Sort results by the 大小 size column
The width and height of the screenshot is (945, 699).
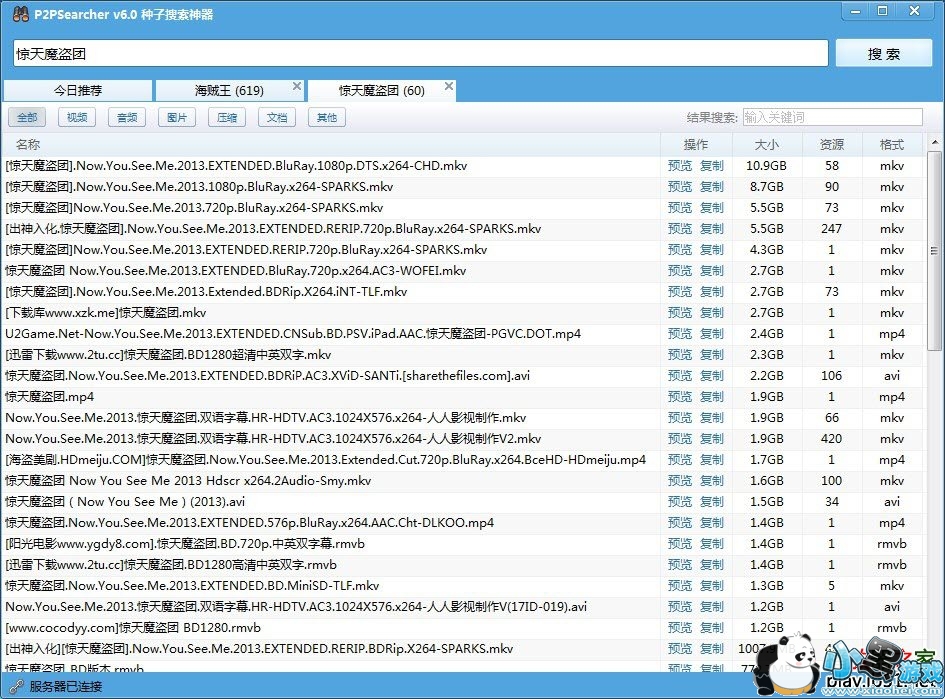click(766, 143)
